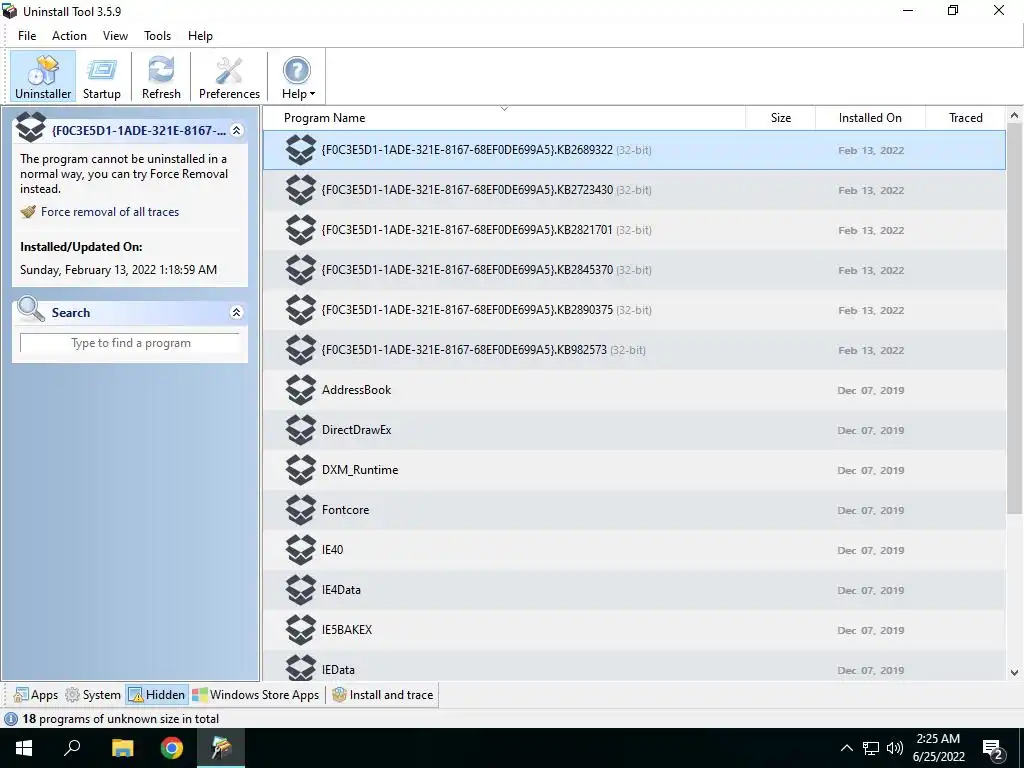Open Preferences from the toolbar
Screen dimensions: 1024x768
(x=229, y=76)
